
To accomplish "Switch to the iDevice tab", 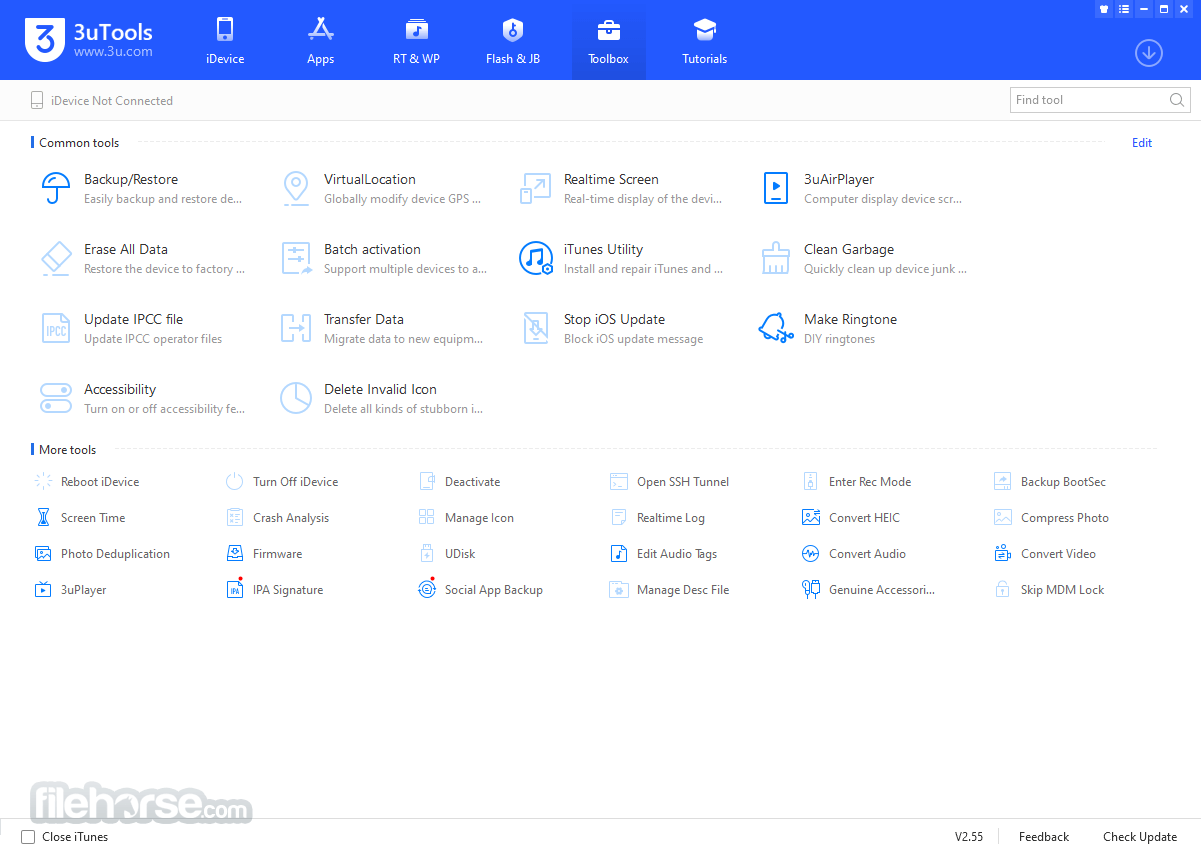I will (x=225, y=40).
